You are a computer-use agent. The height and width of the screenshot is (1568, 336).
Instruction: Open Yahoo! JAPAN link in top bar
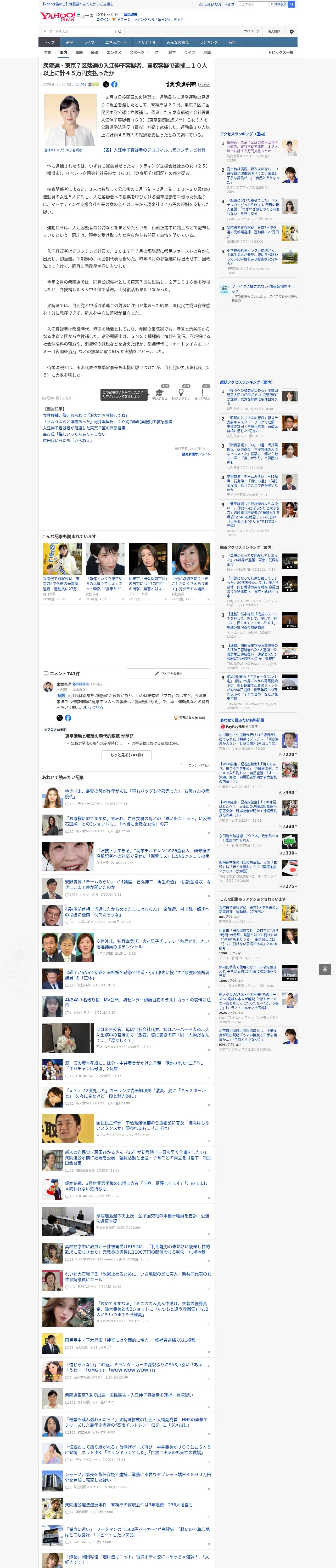point(210,4)
